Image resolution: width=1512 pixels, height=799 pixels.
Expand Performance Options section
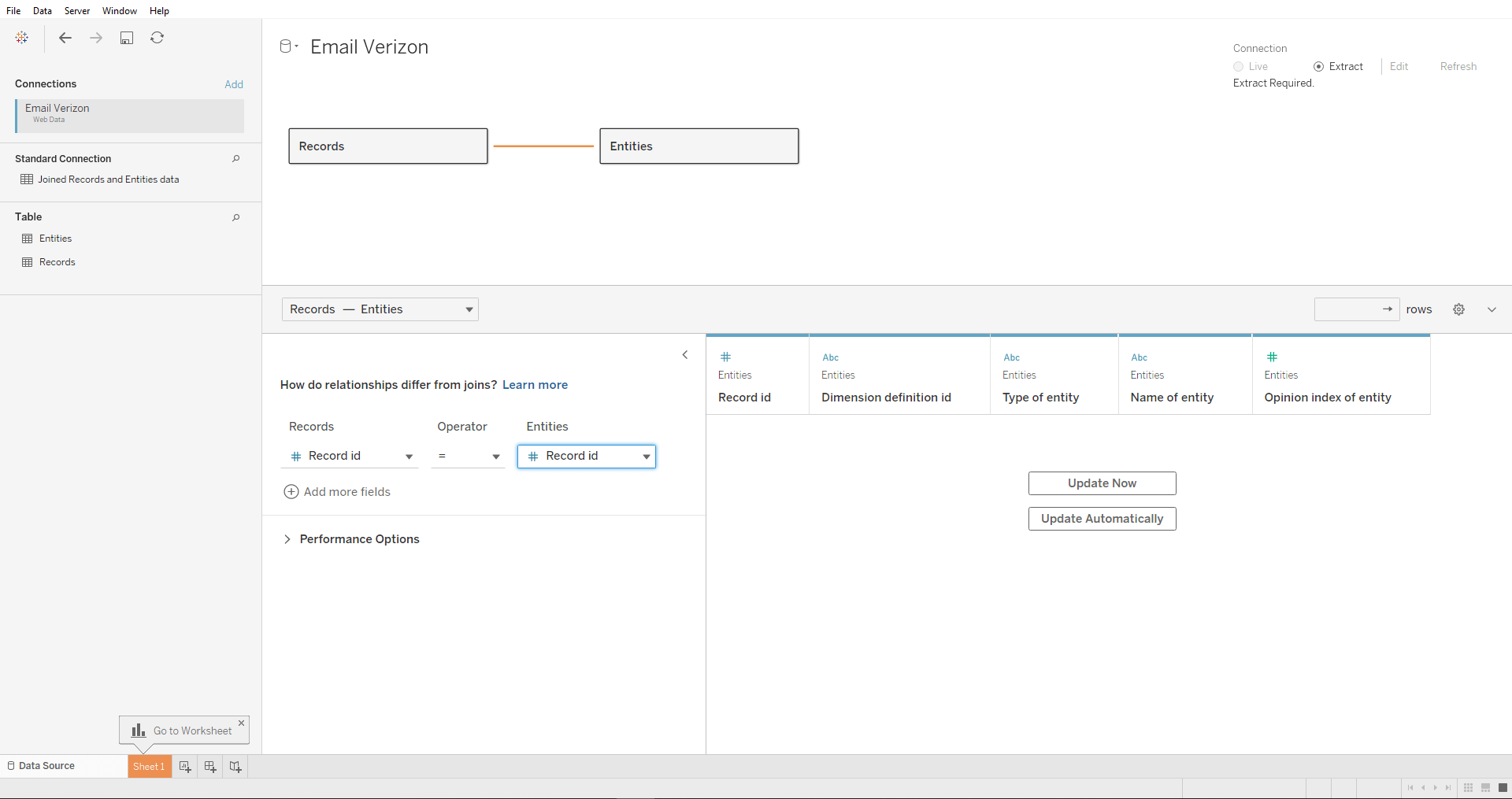coord(351,539)
